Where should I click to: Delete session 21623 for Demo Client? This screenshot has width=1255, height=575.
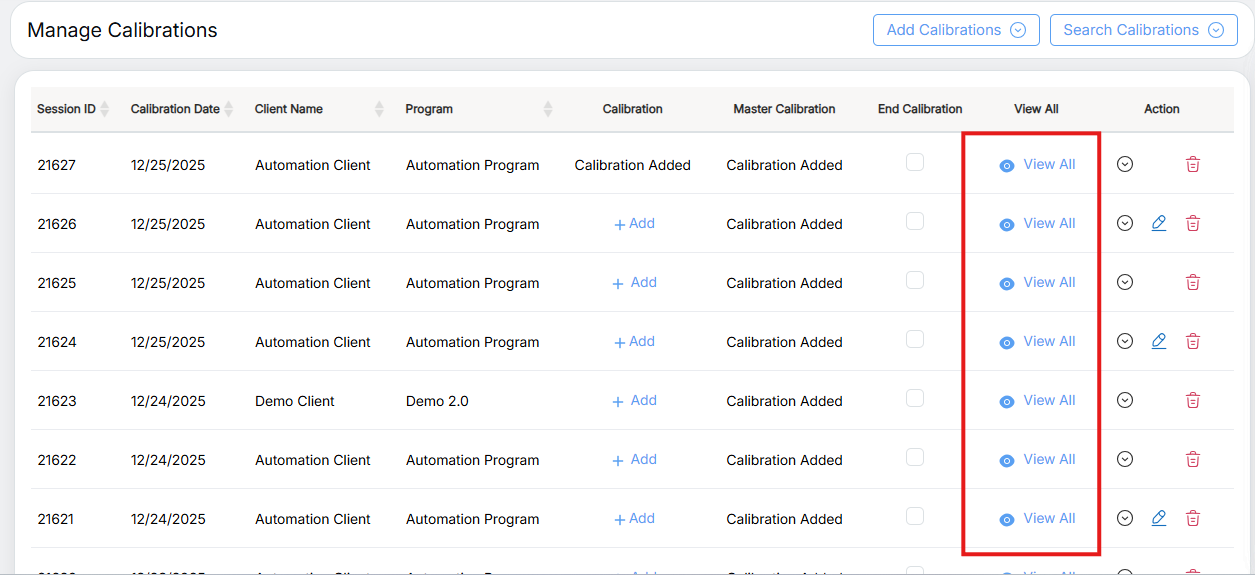1192,400
